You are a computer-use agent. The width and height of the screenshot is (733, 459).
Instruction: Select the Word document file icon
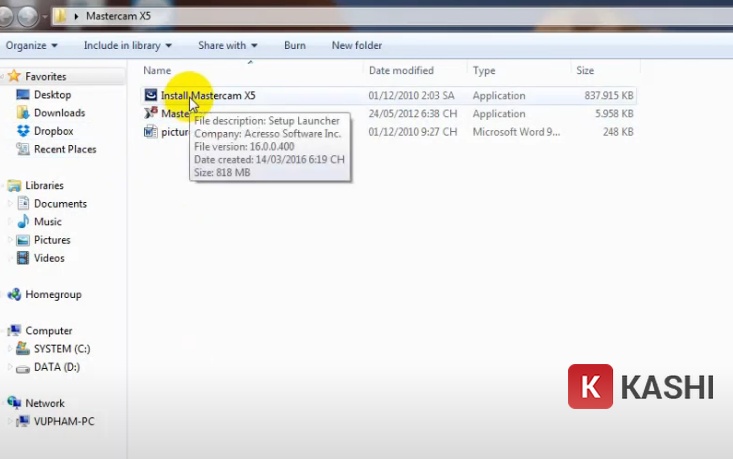click(x=151, y=132)
